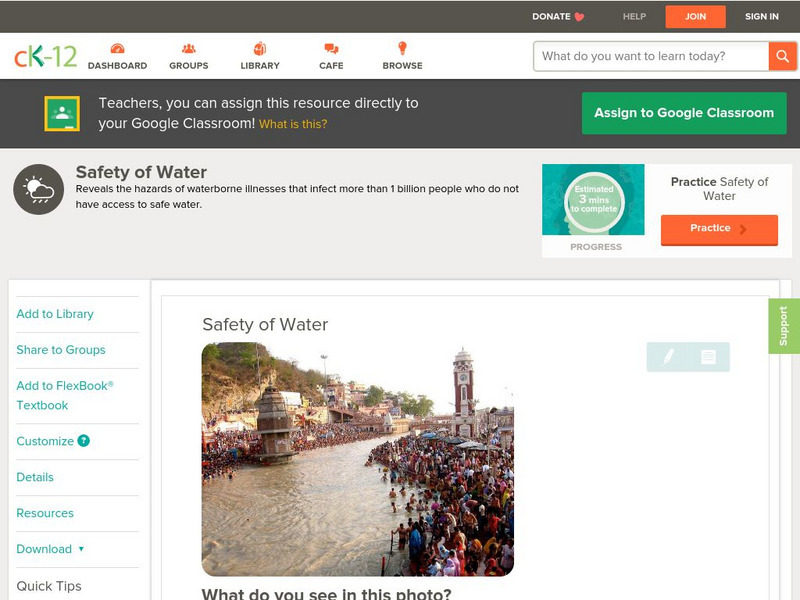The width and height of the screenshot is (800, 600).
Task: Click the BROWSE menu label
Action: point(403,66)
